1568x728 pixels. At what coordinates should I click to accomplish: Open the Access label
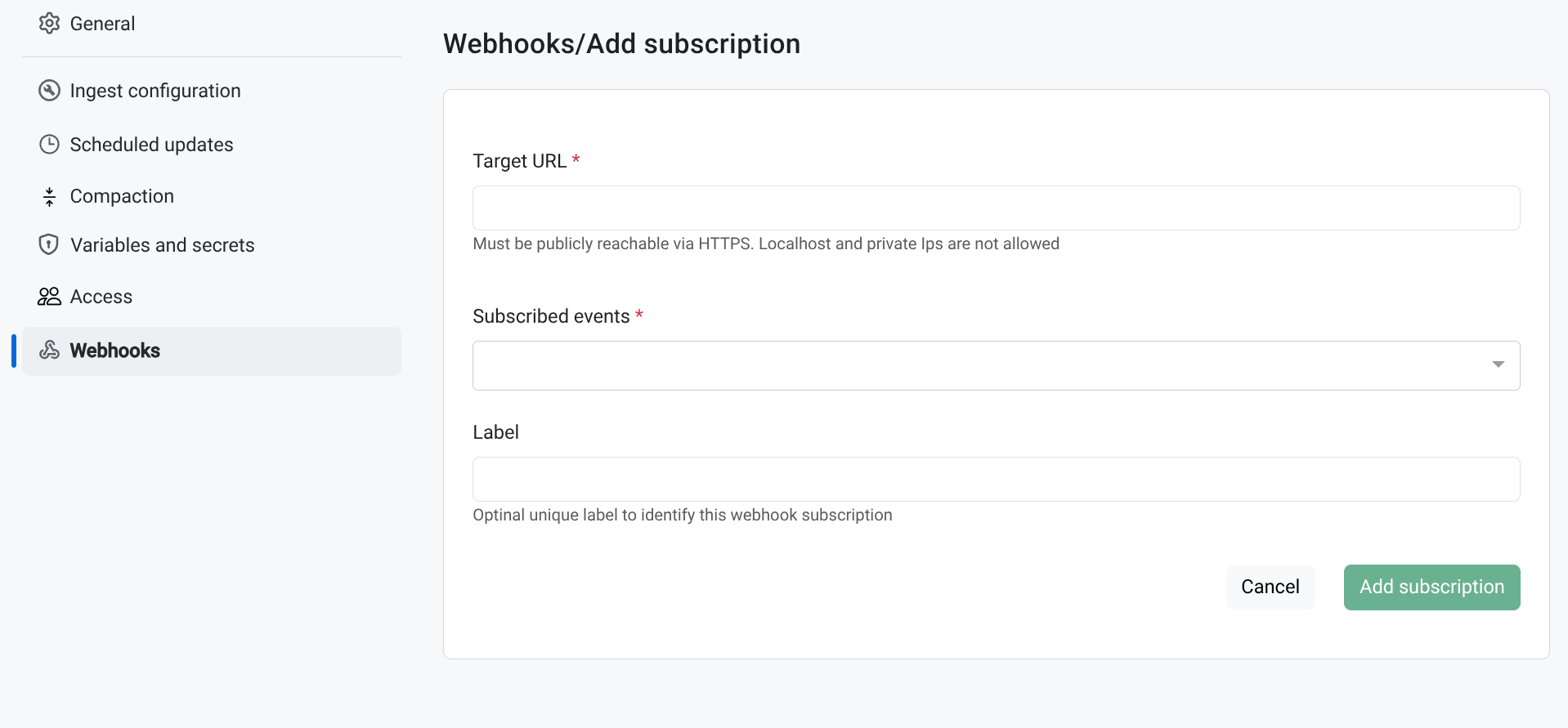[x=101, y=297]
